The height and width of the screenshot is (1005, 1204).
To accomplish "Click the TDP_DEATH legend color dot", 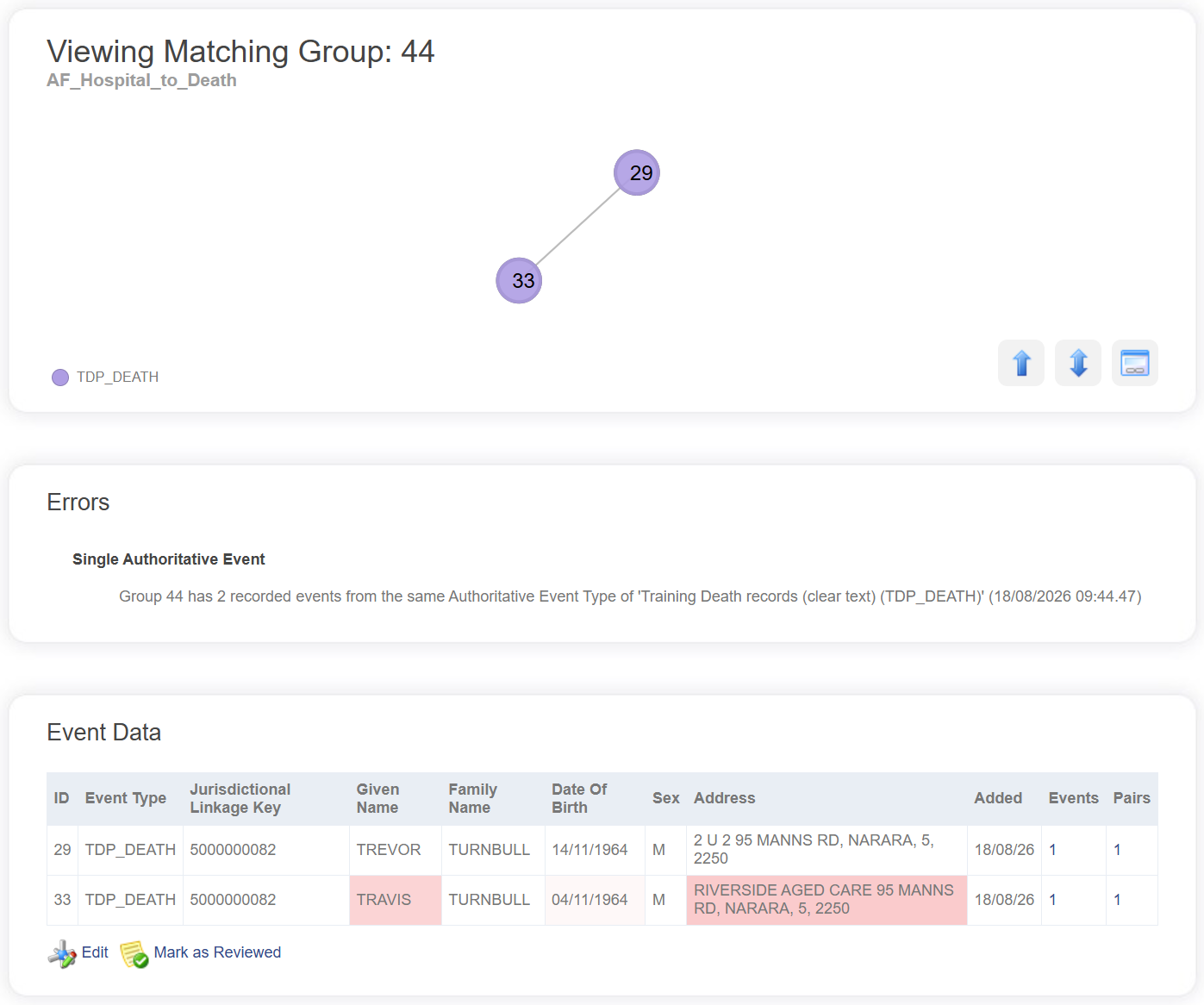I will pyautogui.click(x=60, y=378).
